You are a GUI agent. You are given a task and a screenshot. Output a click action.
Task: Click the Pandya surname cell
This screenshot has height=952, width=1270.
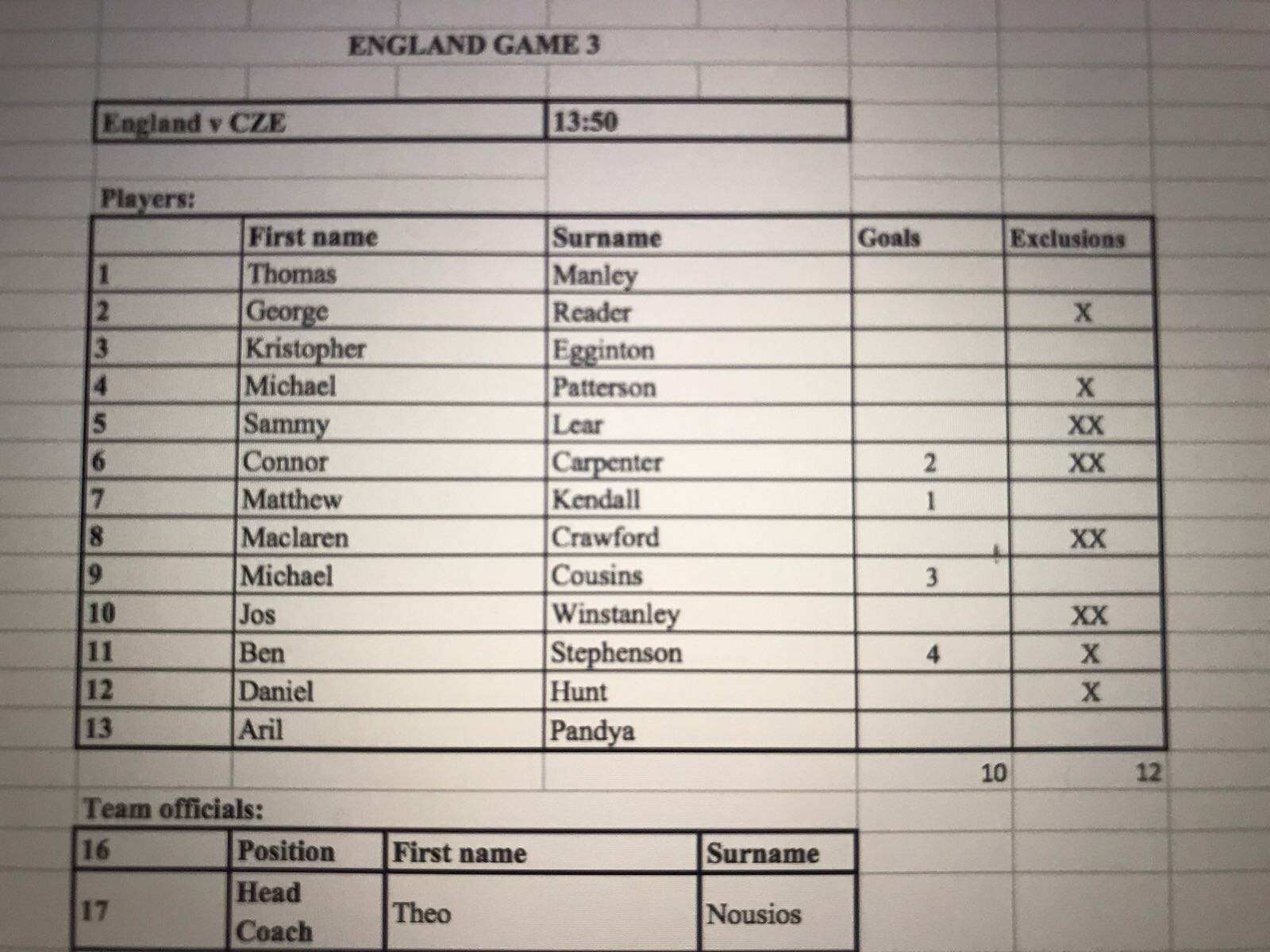coord(702,730)
